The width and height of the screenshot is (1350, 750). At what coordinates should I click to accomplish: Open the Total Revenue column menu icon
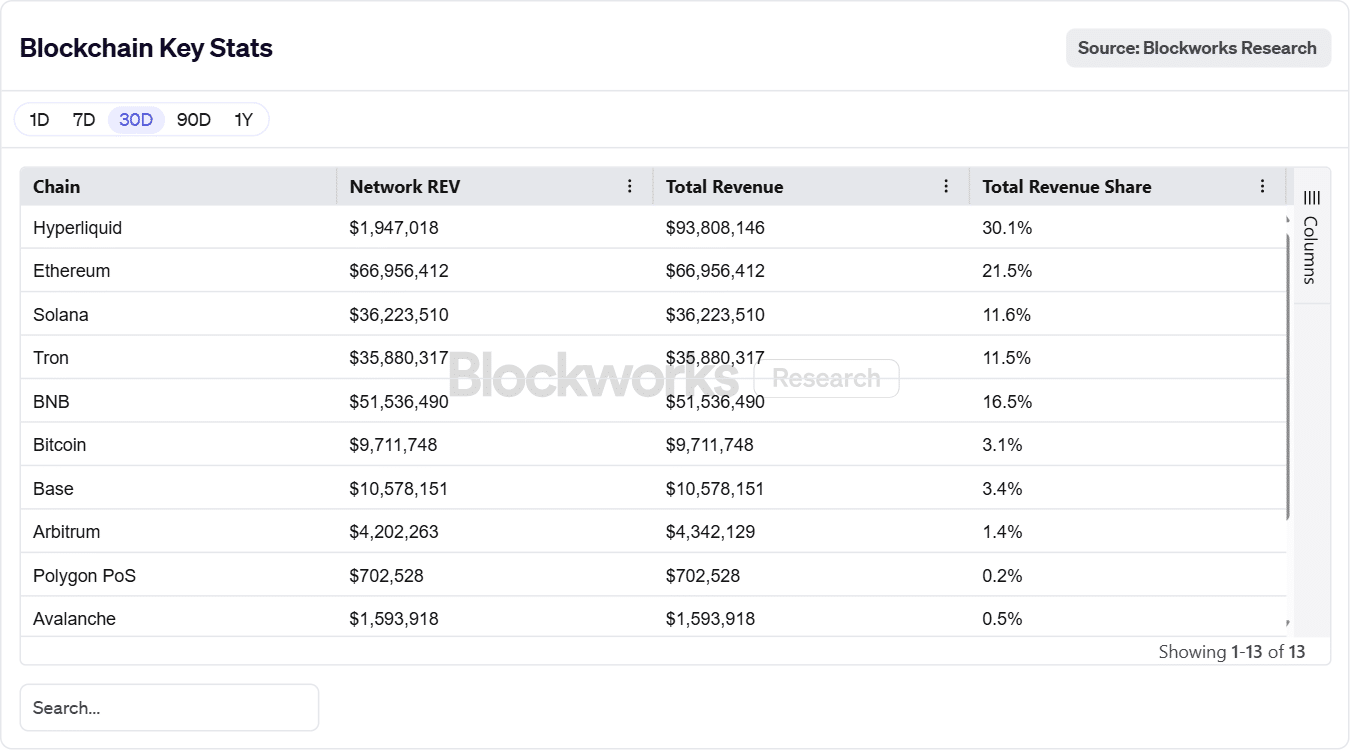pyautogui.click(x=946, y=186)
